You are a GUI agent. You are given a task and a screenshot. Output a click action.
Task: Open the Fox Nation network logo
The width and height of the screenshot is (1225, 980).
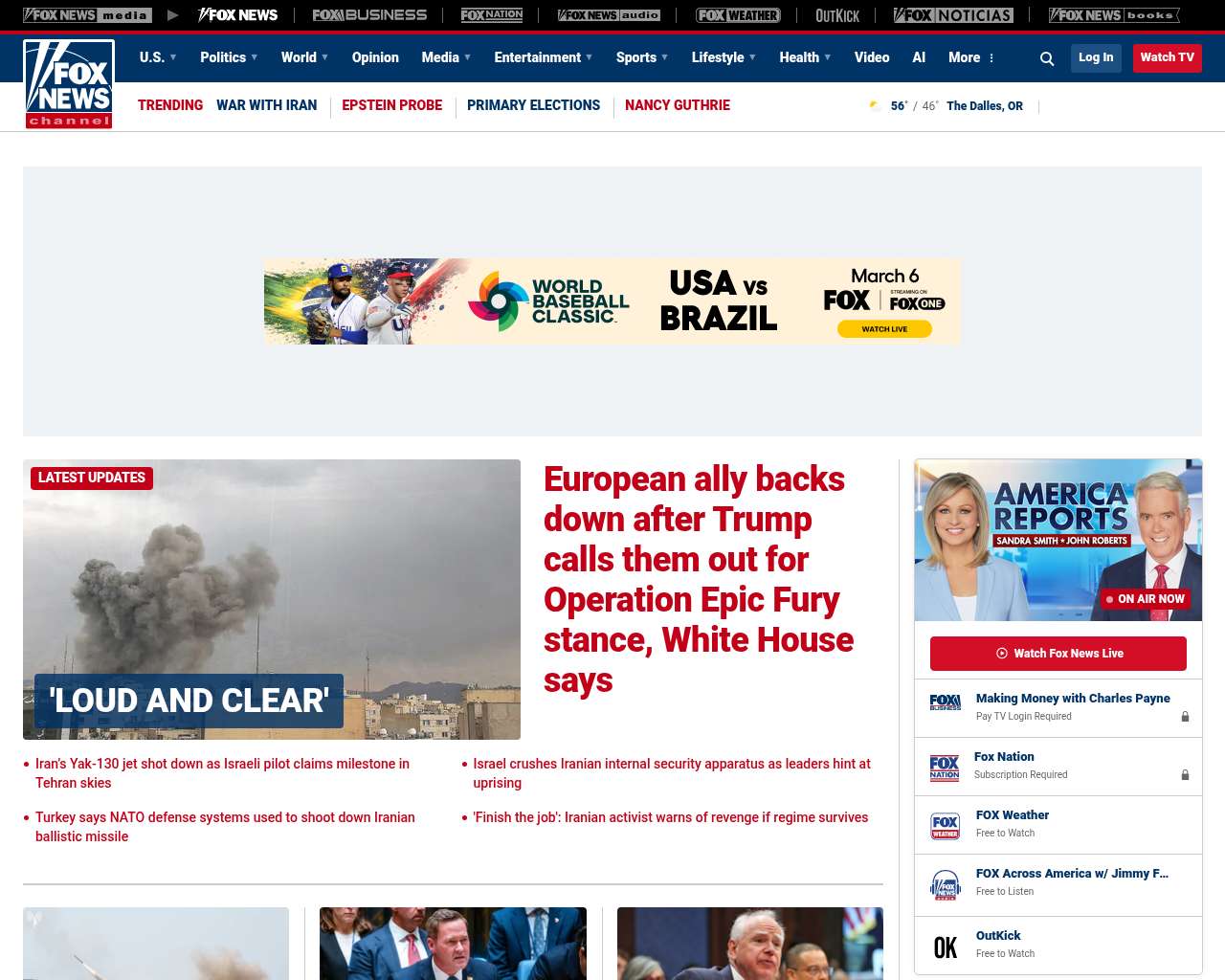point(492,15)
